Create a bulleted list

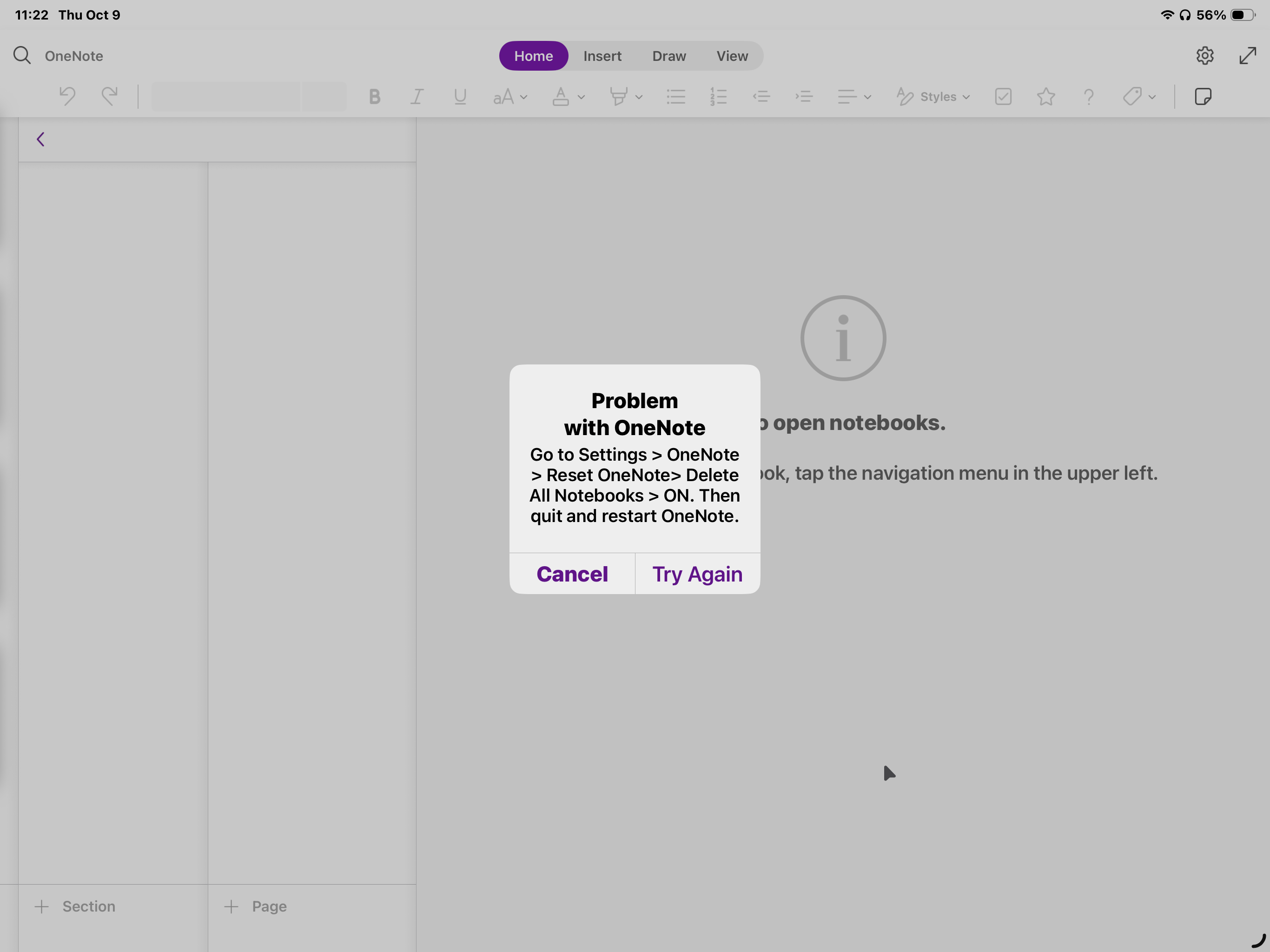(676, 96)
